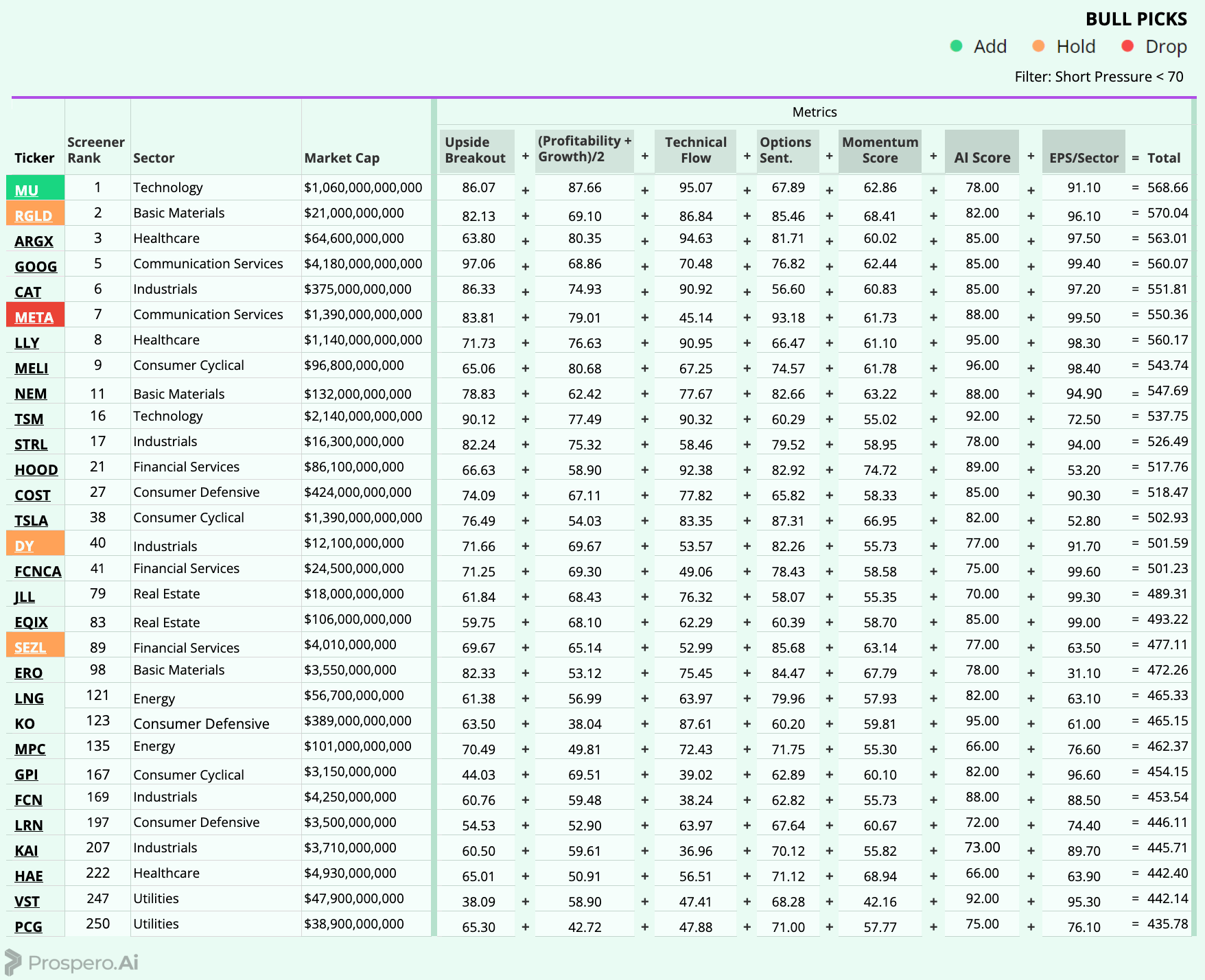1205x980 pixels.
Task: Click the BULL PICKS title
Action: tap(1136, 19)
